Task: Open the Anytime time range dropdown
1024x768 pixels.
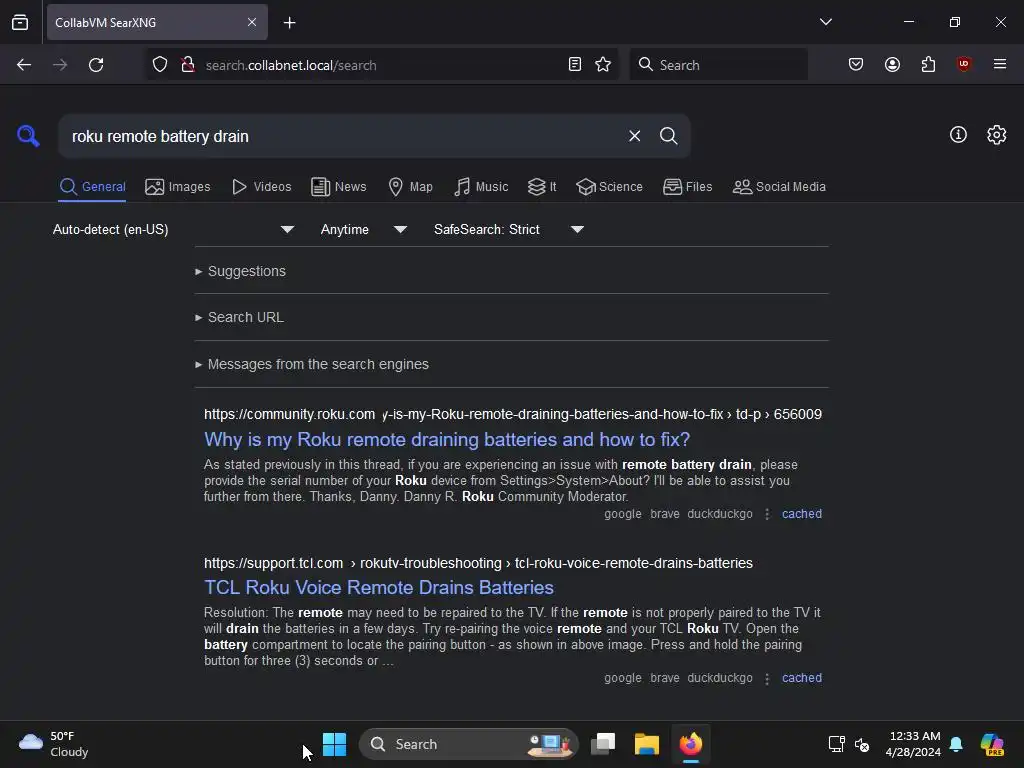Action: coord(363,229)
